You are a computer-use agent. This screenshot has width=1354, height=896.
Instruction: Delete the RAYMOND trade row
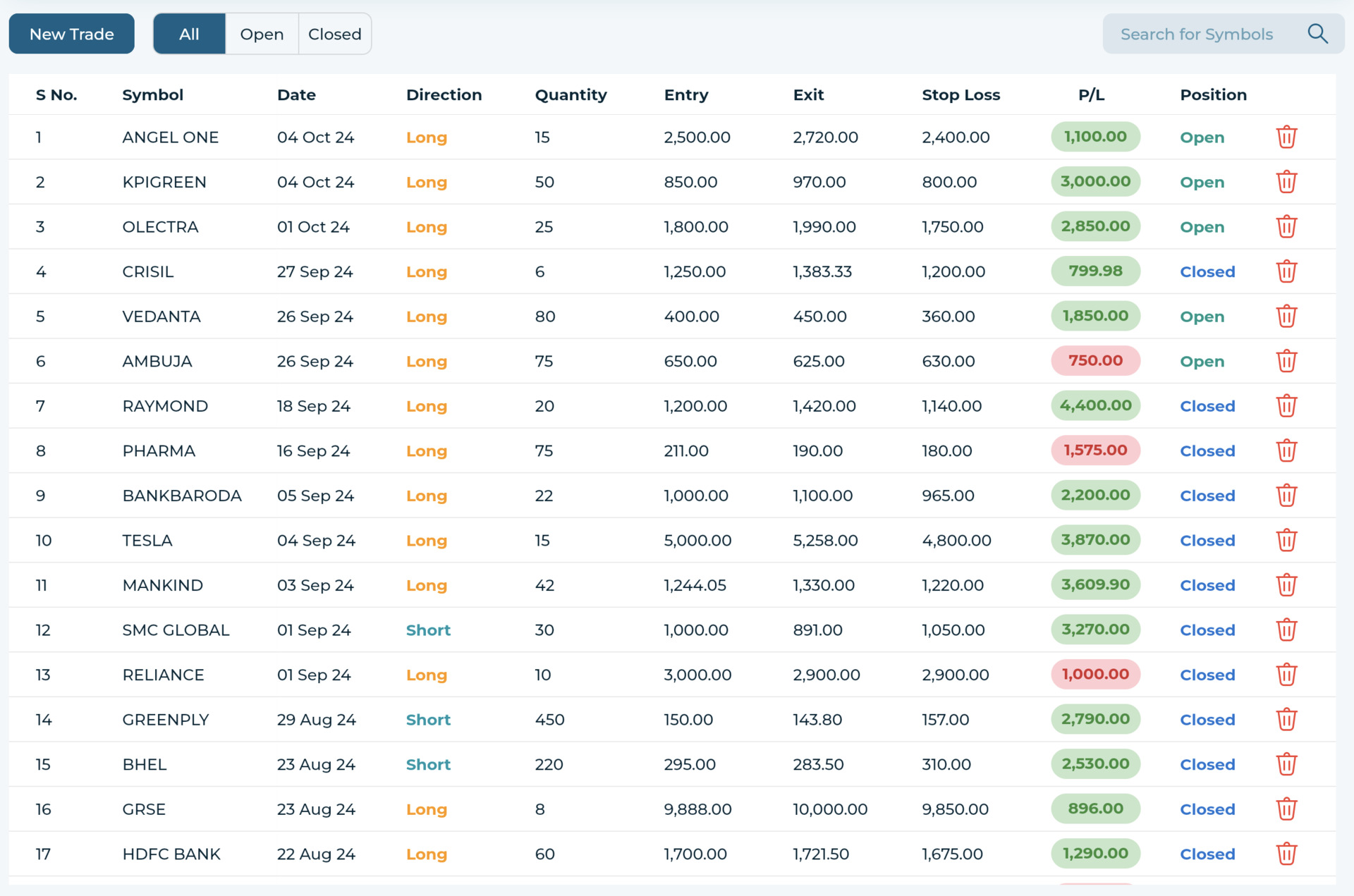coord(1286,405)
